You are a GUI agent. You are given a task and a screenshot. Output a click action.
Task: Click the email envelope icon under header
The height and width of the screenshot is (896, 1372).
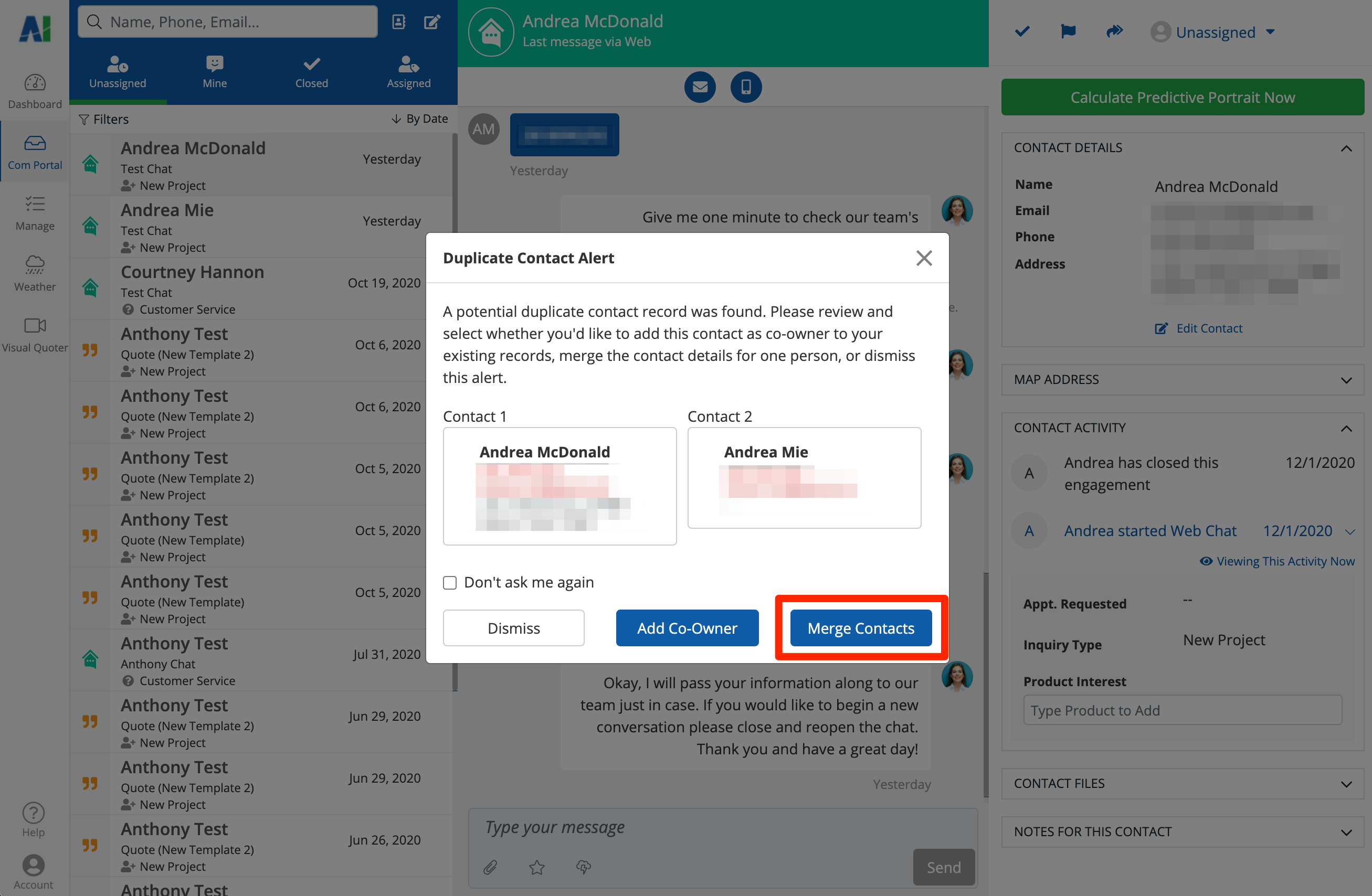[x=700, y=87]
